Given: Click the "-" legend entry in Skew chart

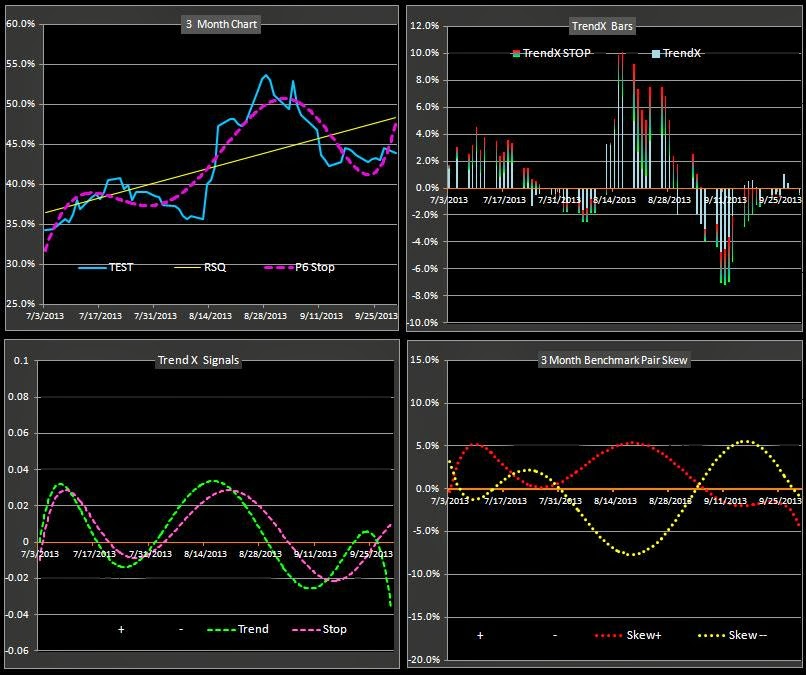Looking at the screenshot, I should click(x=555, y=635).
